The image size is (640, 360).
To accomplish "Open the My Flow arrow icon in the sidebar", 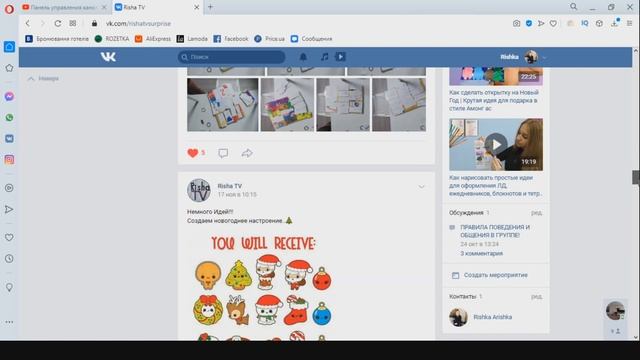I will click(x=9, y=209).
